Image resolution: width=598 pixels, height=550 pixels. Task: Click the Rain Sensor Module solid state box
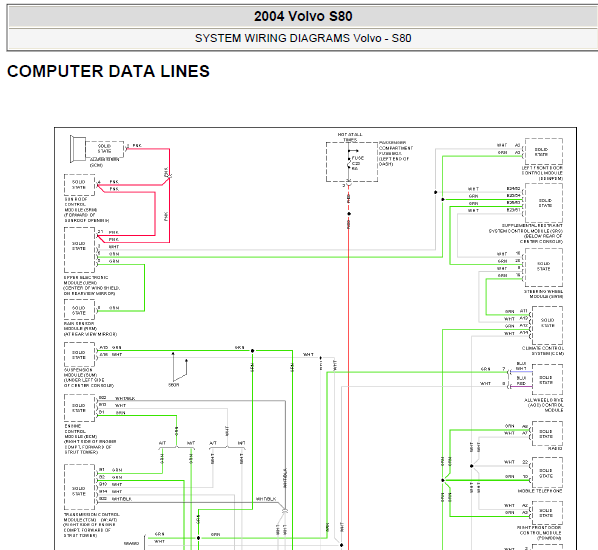click(x=79, y=309)
